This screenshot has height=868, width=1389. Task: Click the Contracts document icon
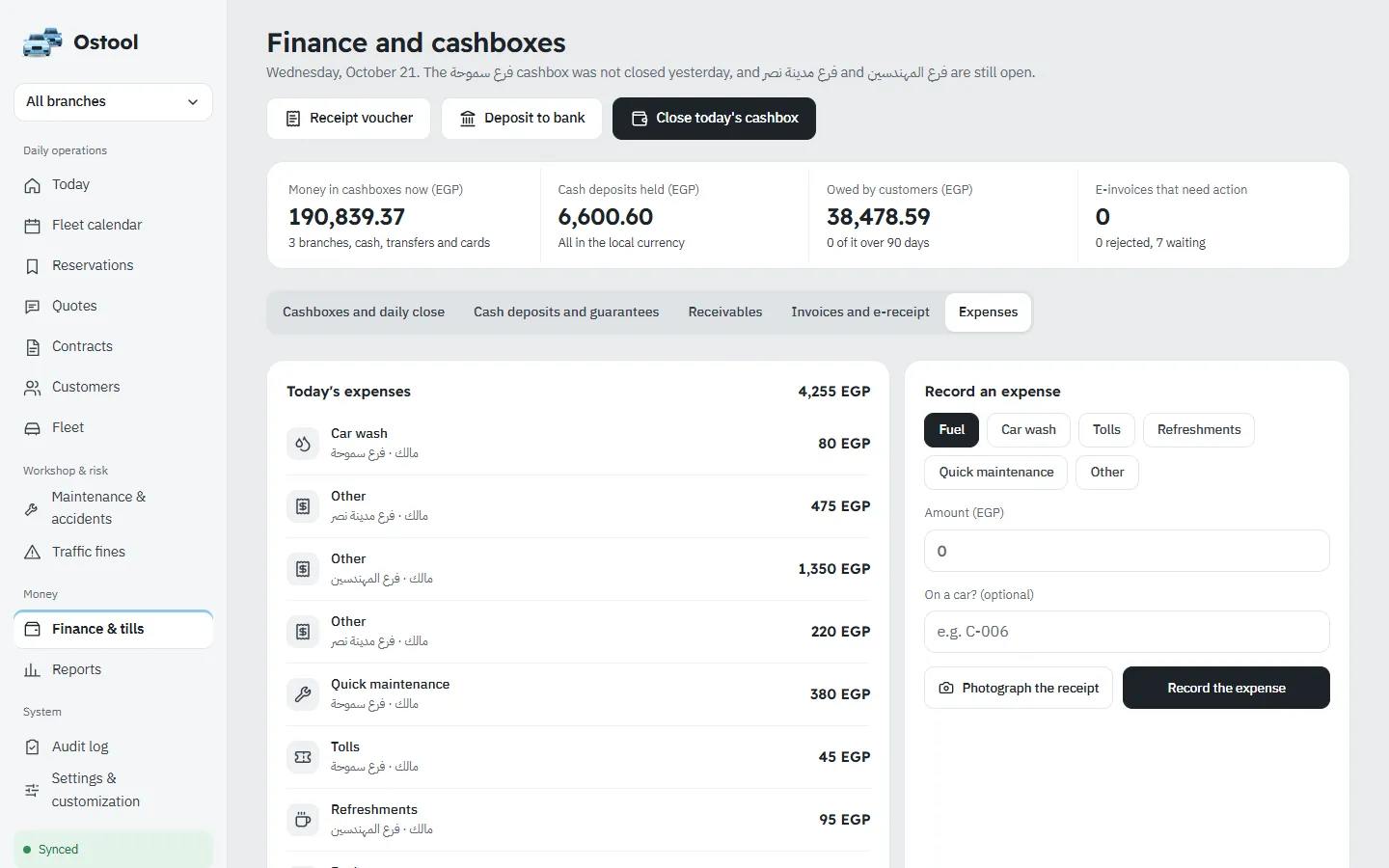pyautogui.click(x=33, y=347)
